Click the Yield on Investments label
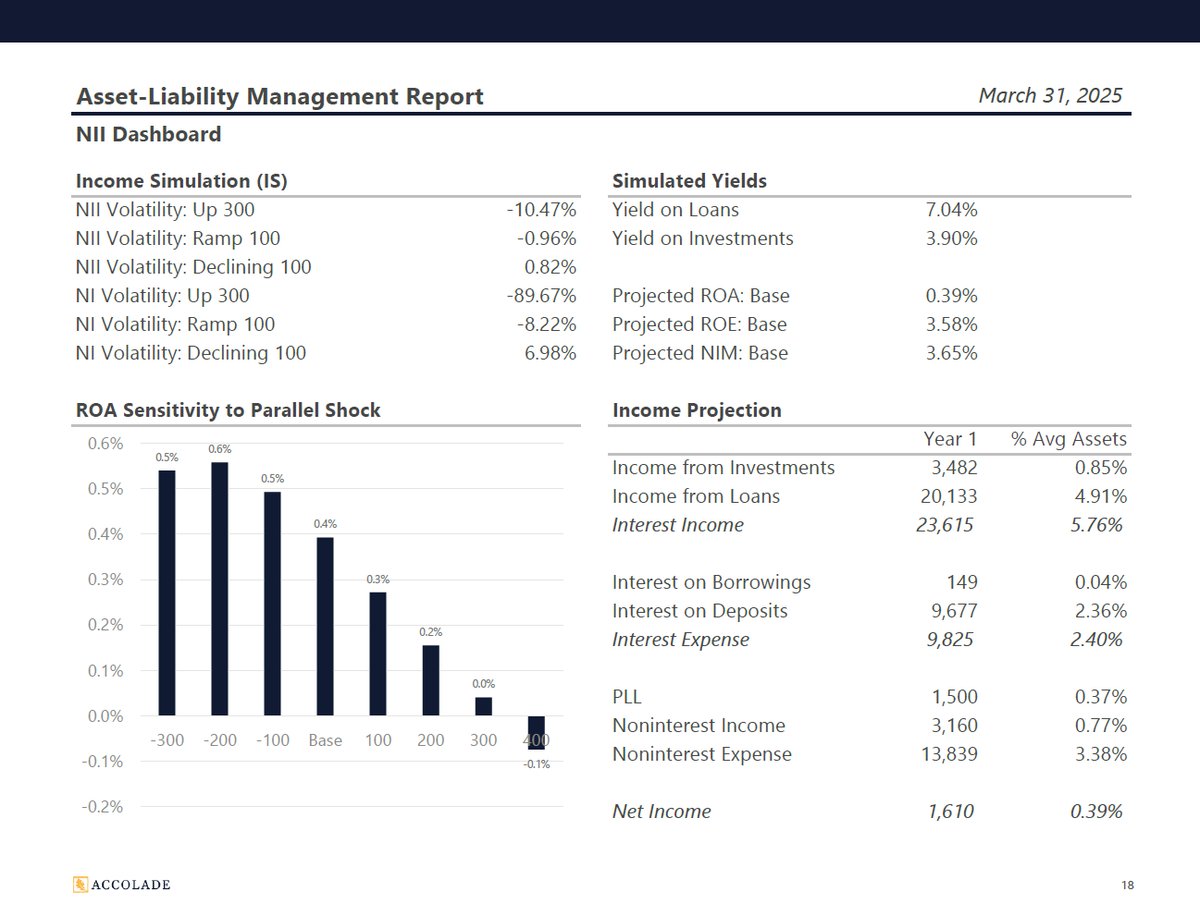Image resolution: width=1200 pixels, height=916 pixels. (x=703, y=239)
